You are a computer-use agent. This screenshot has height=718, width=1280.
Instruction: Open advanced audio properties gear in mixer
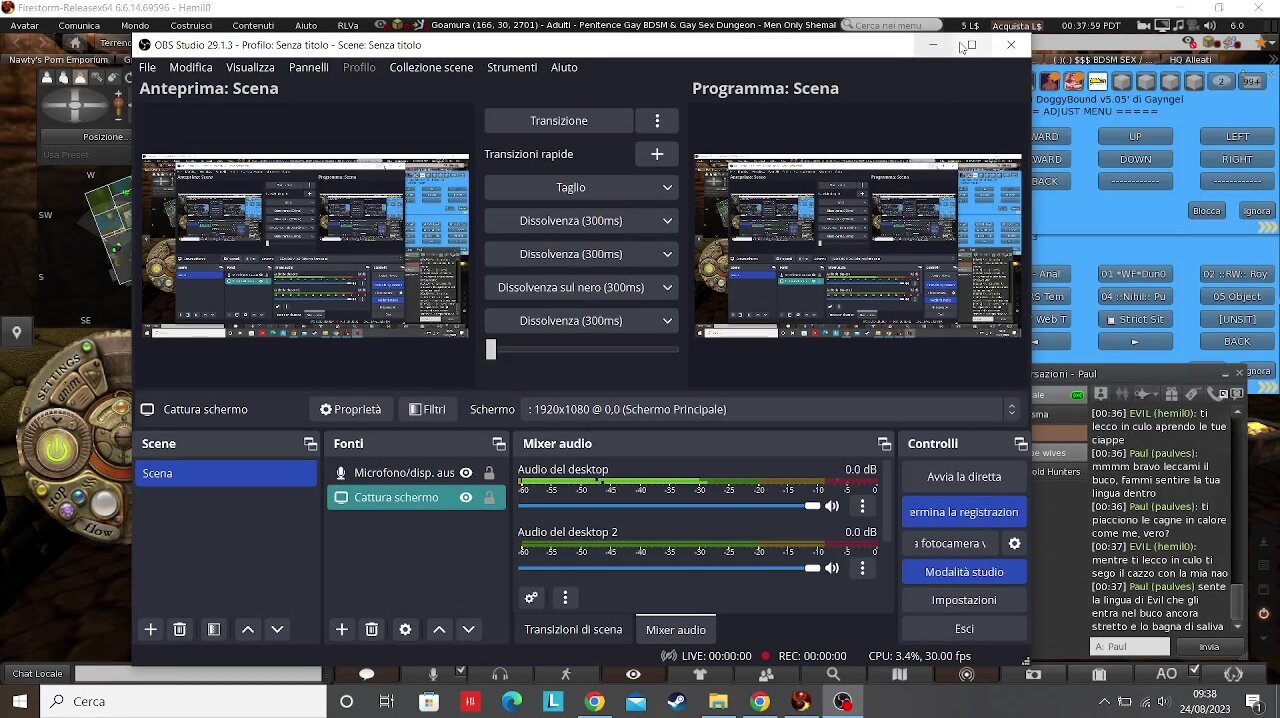coord(531,598)
